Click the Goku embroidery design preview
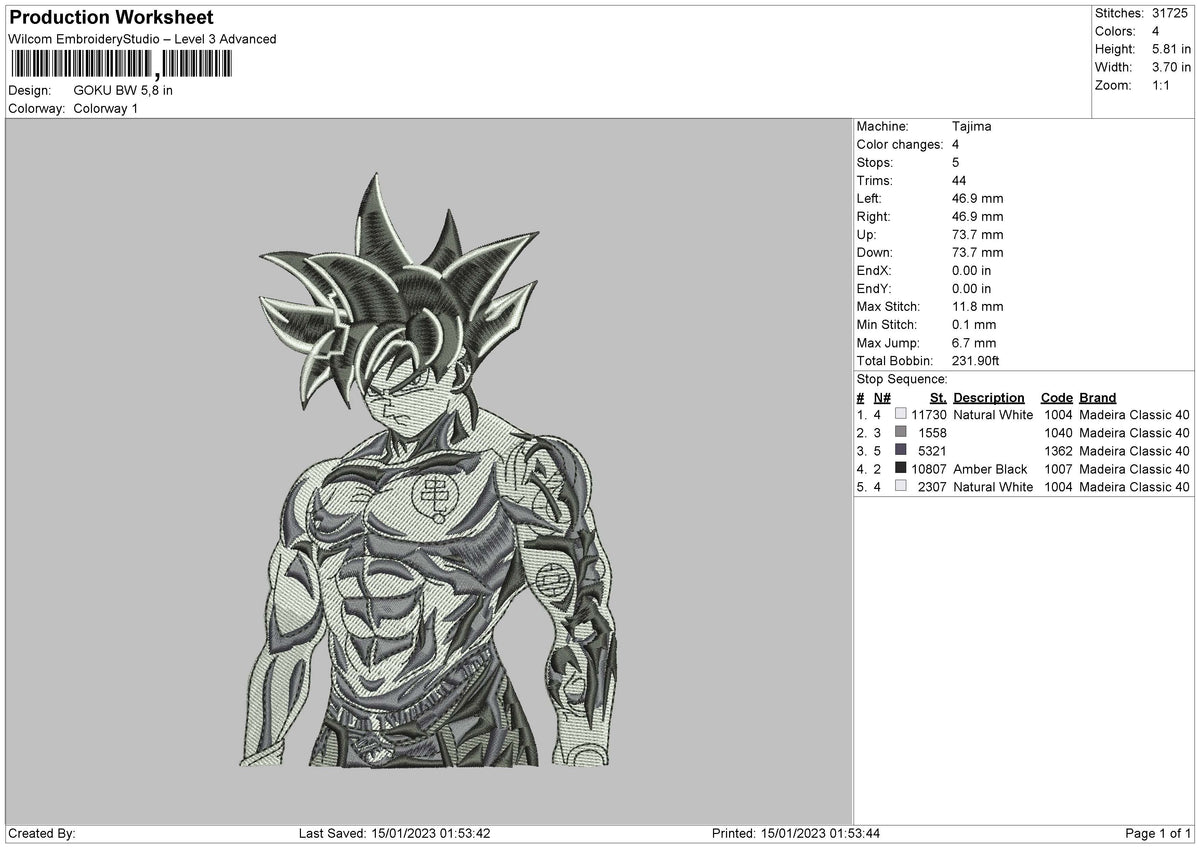 coord(428,470)
